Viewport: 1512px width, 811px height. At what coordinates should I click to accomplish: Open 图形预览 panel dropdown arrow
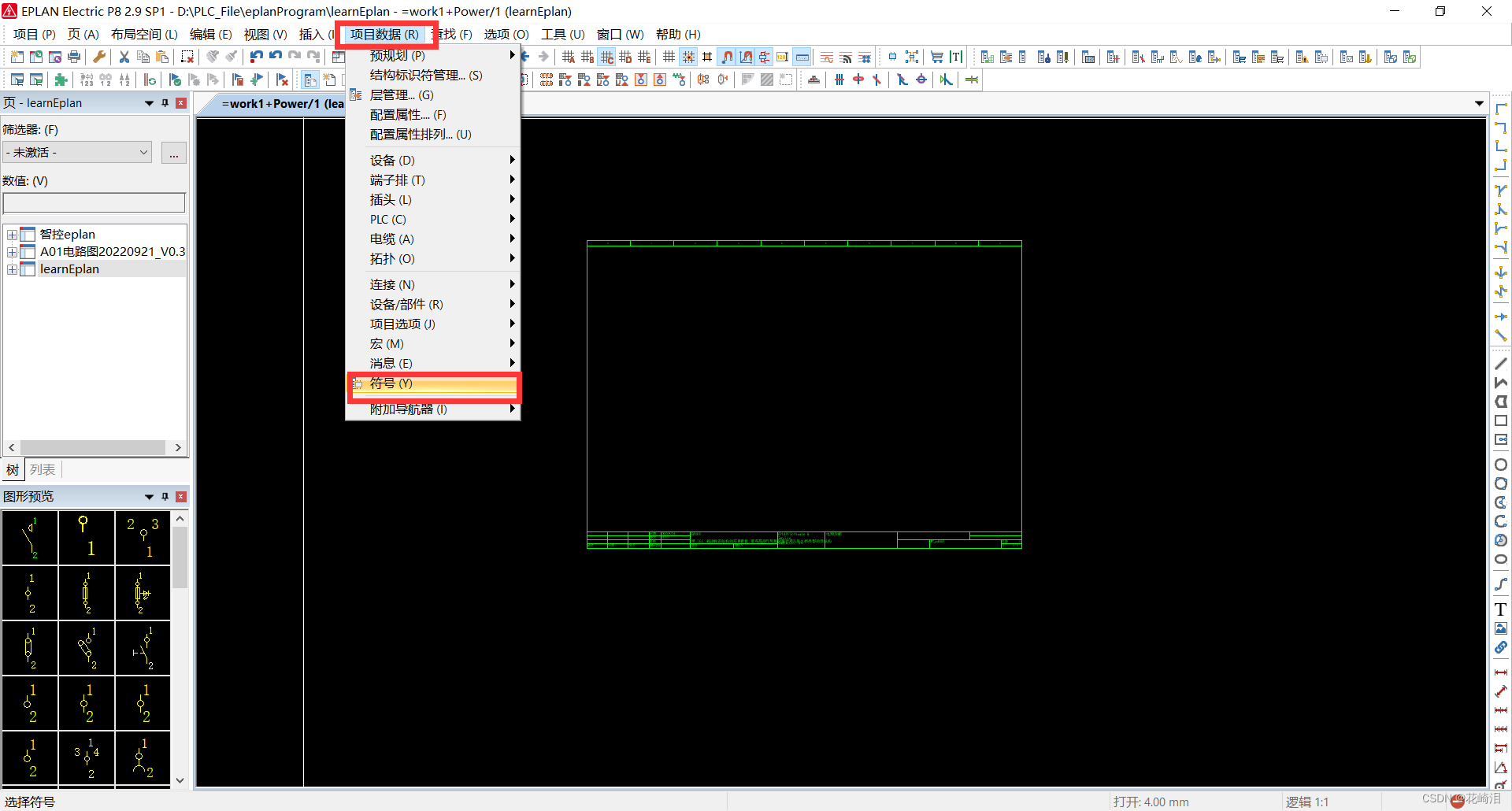click(x=149, y=497)
